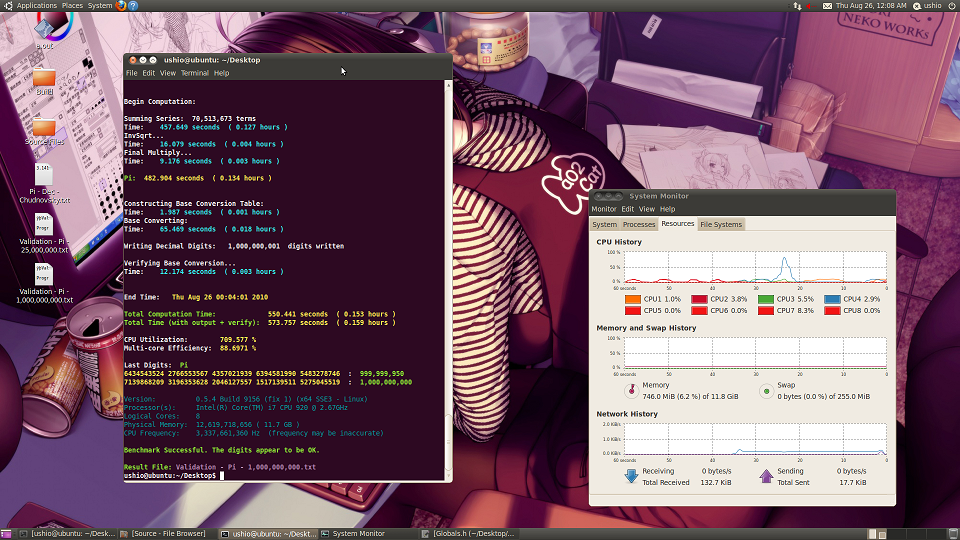The image size is (960, 540).
Task: Click the Help launcher icon in top panel
Action: click(x=134, y=5)
